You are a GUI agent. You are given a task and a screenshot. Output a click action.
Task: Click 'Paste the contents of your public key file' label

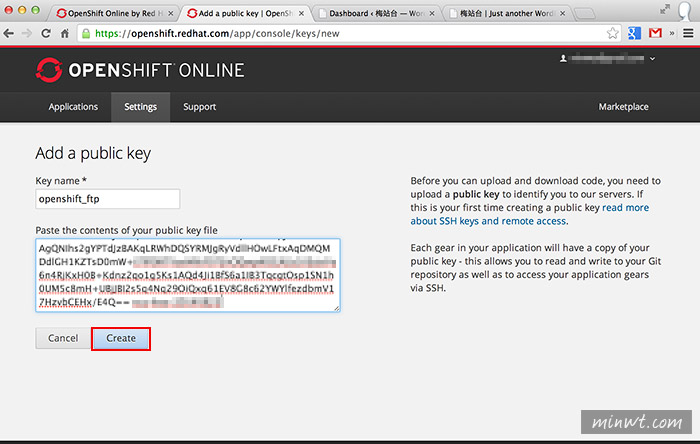tap(126, 230)
